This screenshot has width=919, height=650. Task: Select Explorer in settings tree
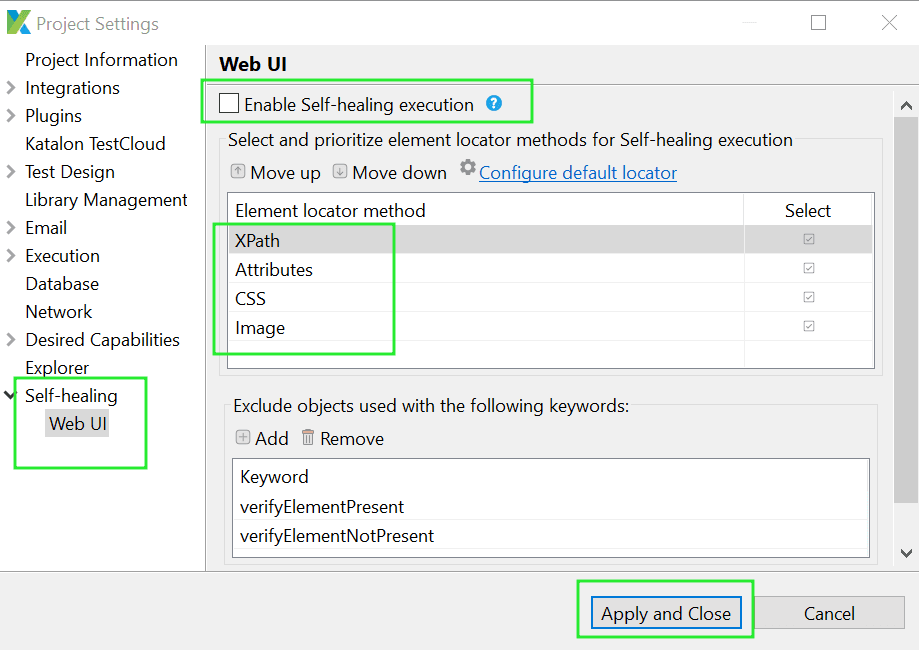pos(57,367)
